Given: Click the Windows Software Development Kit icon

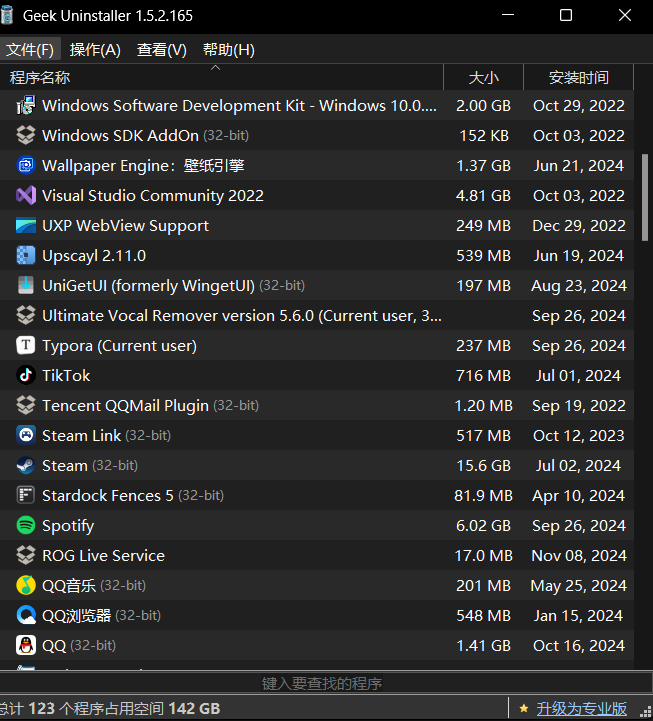Looking at the screenshot, I should 26,105.
